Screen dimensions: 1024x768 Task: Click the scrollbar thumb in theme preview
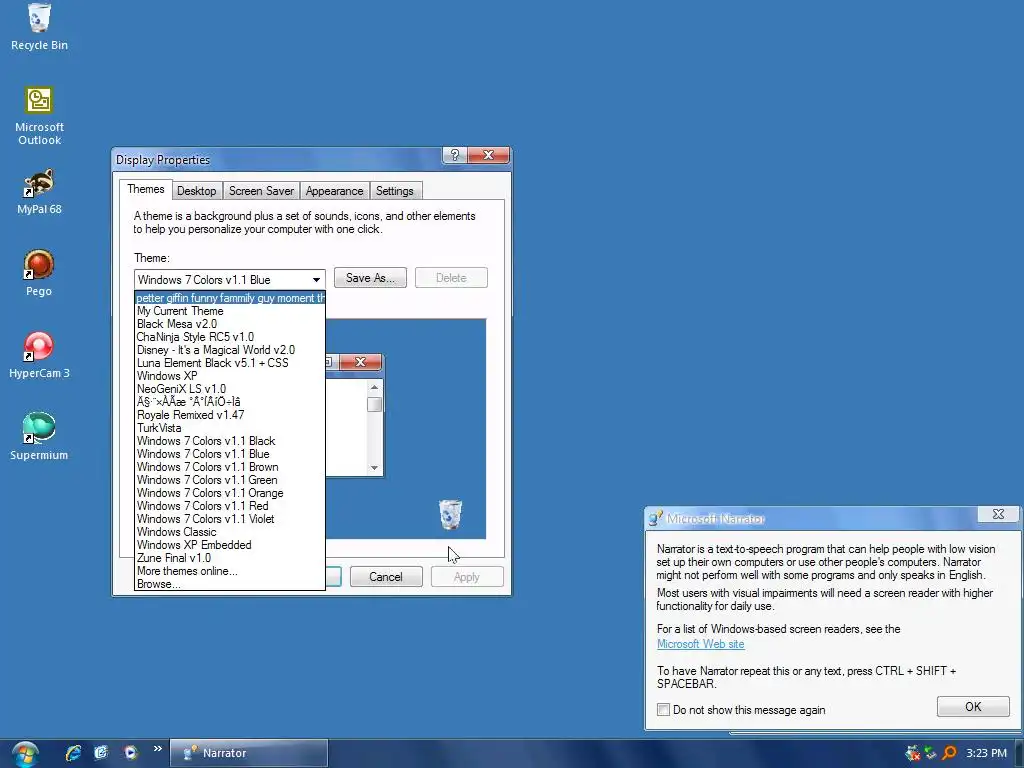coord(374,404)
